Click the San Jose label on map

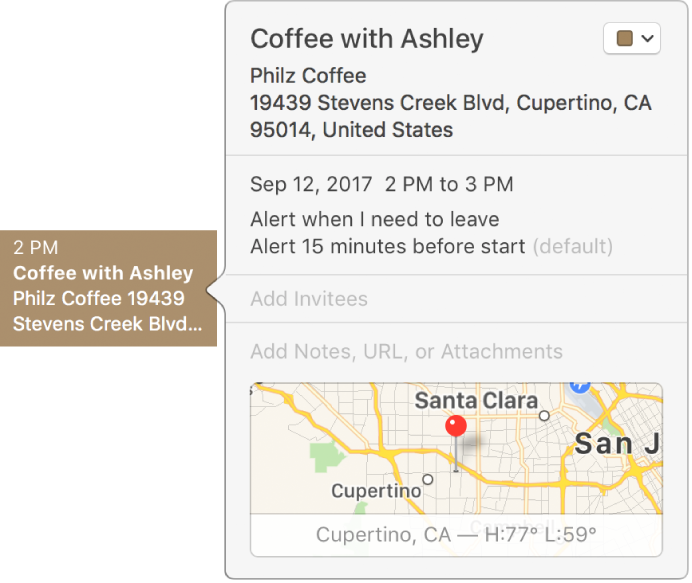pos(616,443)
